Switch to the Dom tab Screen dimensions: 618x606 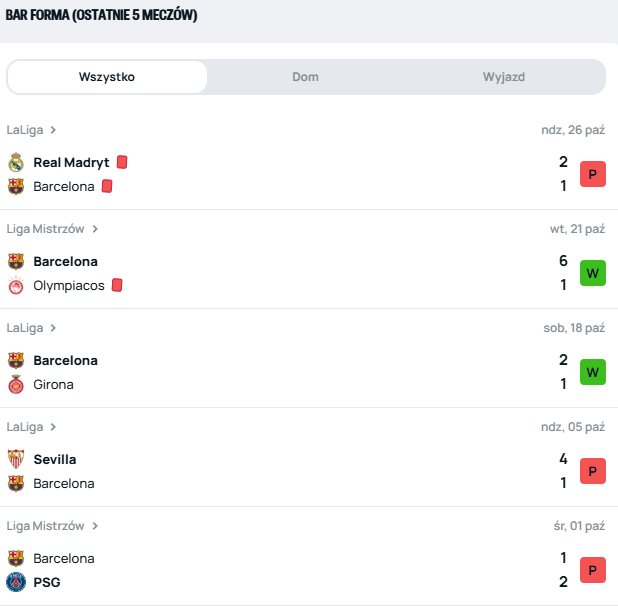306,77
